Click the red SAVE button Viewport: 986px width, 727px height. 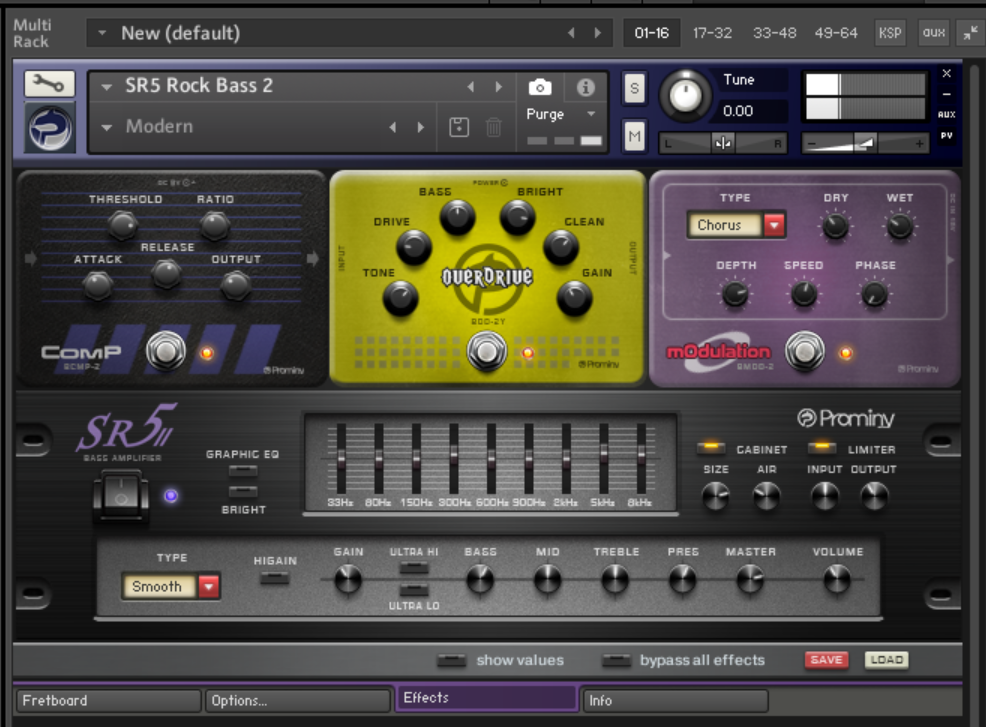(826, 660)
